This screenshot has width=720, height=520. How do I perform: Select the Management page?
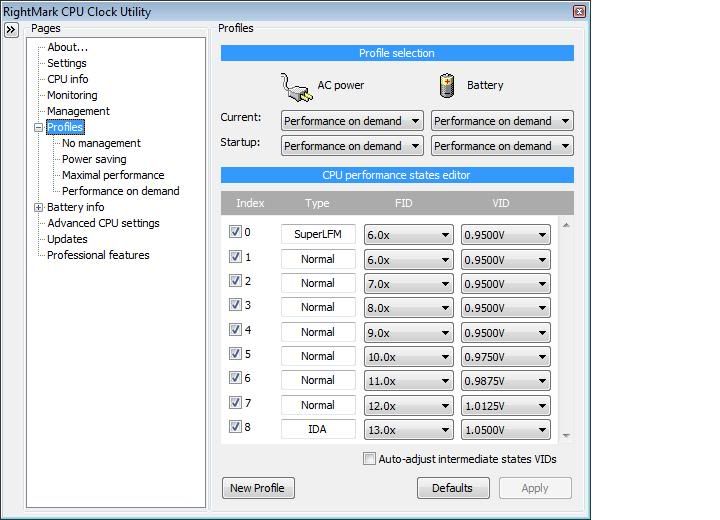point(78,111)
